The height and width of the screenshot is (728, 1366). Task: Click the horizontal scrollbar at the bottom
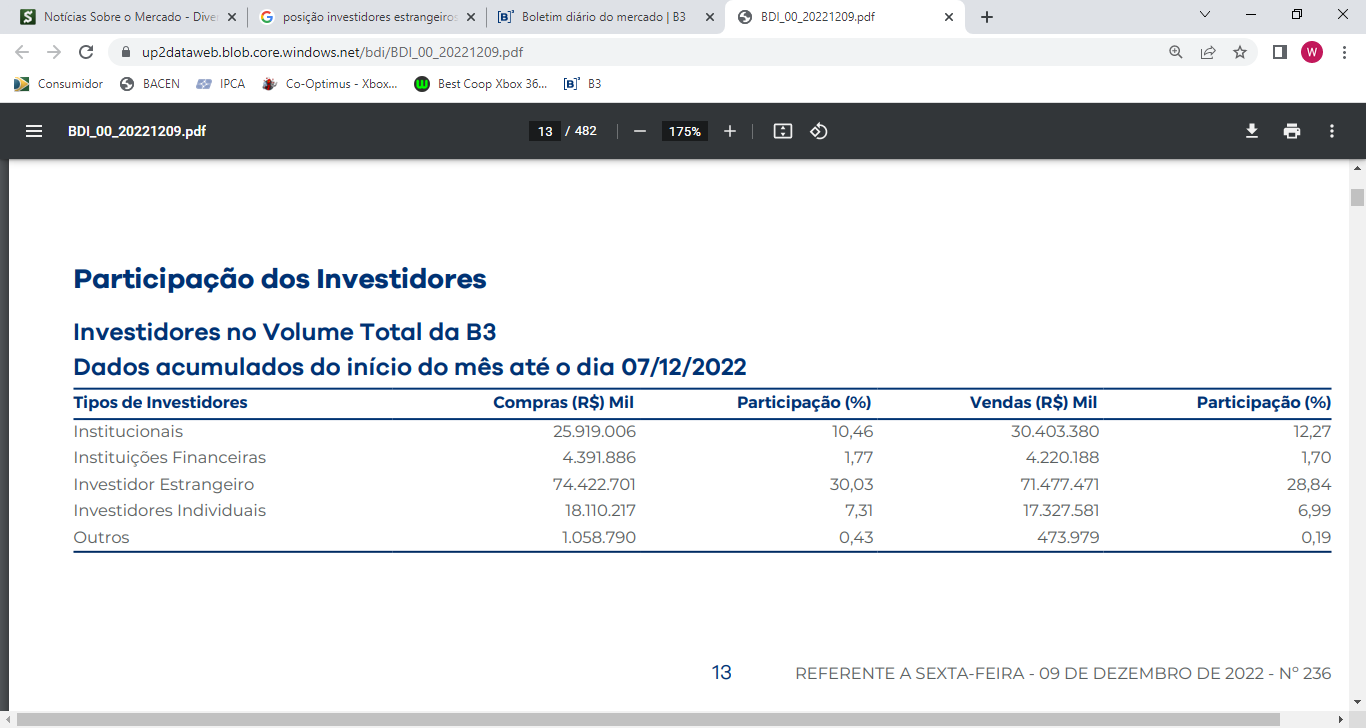pyautogui.click(x=640, y=720)
